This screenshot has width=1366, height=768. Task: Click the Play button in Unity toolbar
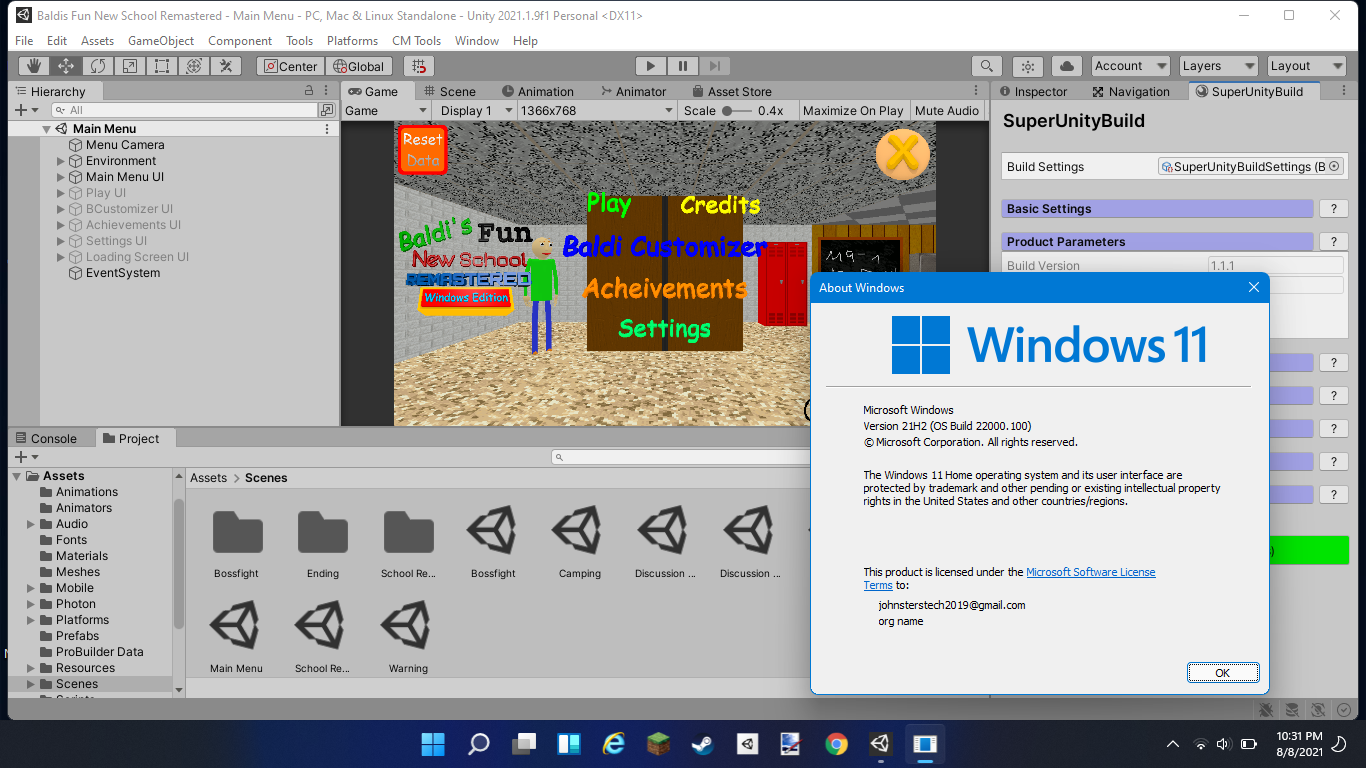coord(651,66)
